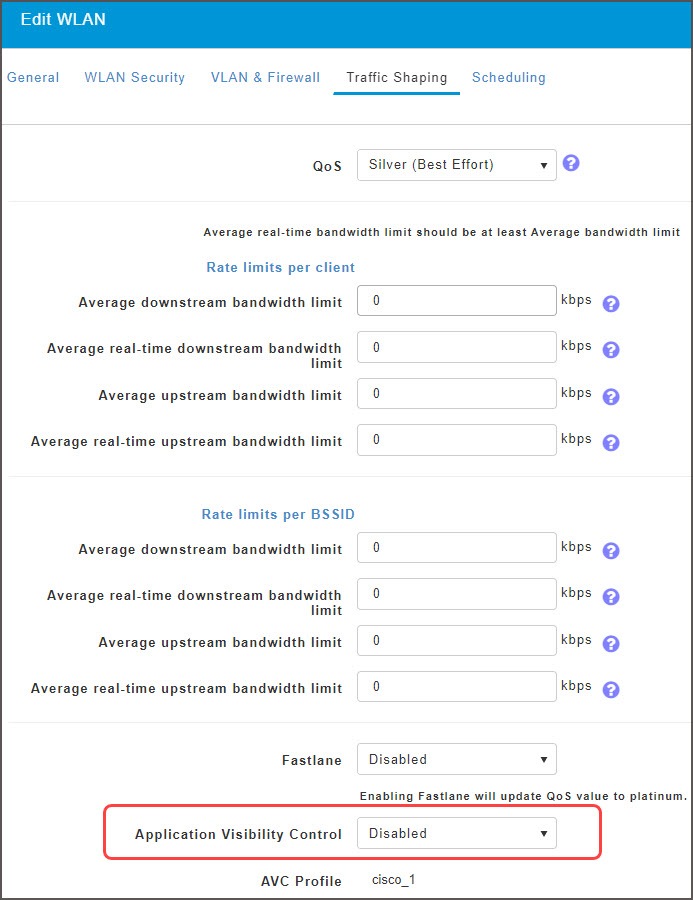Open the QoS dropdown showing Silver (Best Effort)

[x=456, y=164]
